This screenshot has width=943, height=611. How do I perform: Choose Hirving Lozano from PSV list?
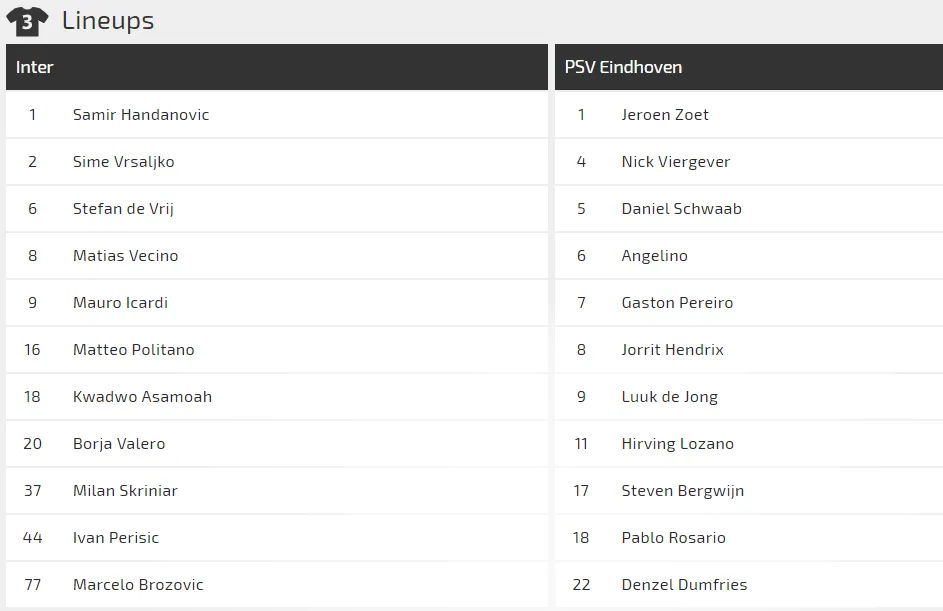(678, 444)
